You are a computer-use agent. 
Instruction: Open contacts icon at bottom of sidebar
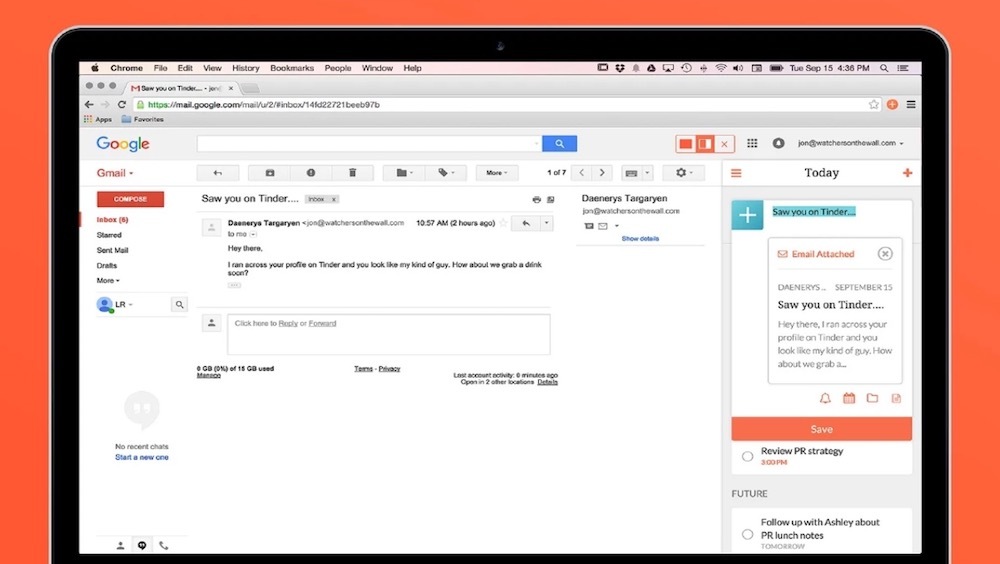pyautogui.click(x=120, y=545)
